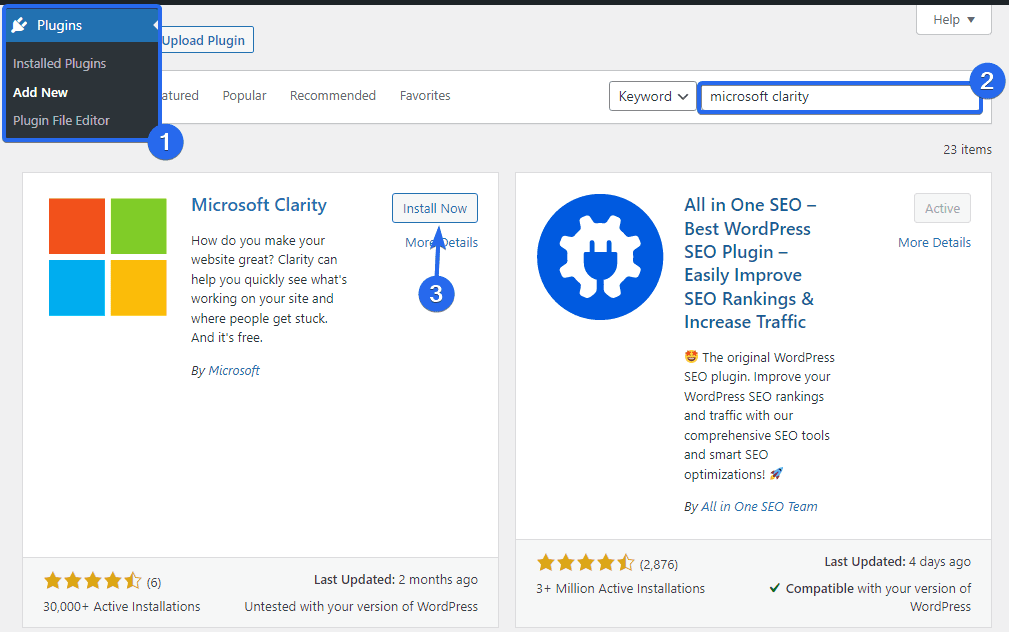
Task: Expand the Help dropdown tab
Action: coord(954,20)
